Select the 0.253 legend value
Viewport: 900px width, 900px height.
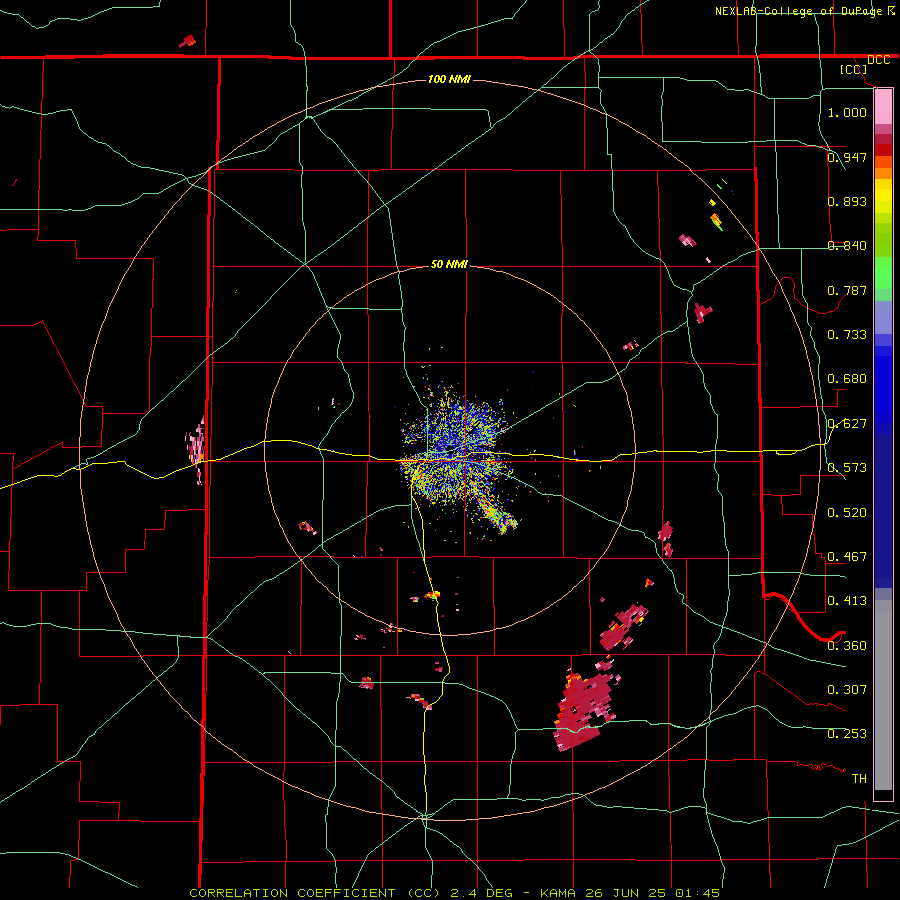[x=847, y=734]
